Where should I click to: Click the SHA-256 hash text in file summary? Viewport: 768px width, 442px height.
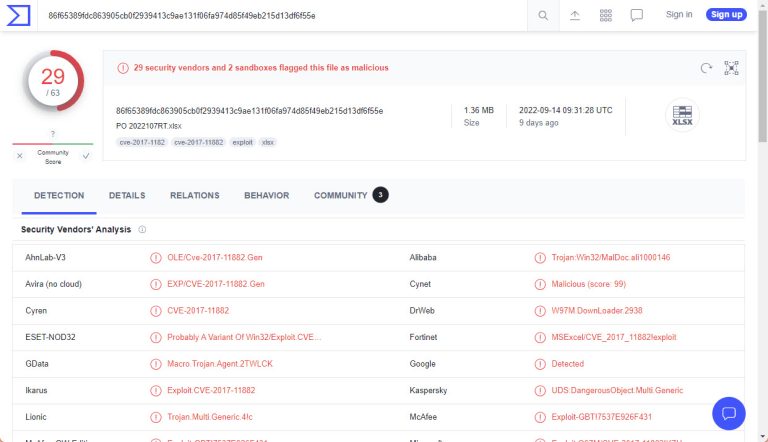pos(249,111)
